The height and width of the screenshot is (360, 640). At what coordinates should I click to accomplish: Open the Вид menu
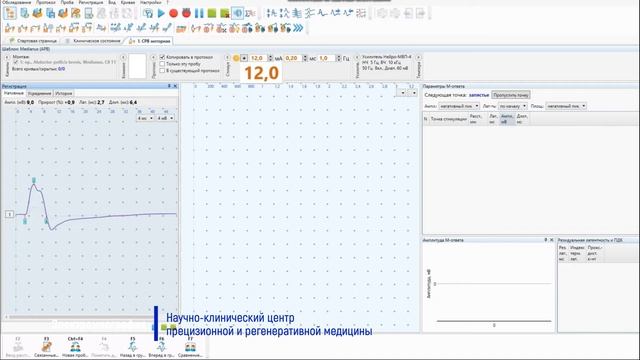(x=112, y=2)
